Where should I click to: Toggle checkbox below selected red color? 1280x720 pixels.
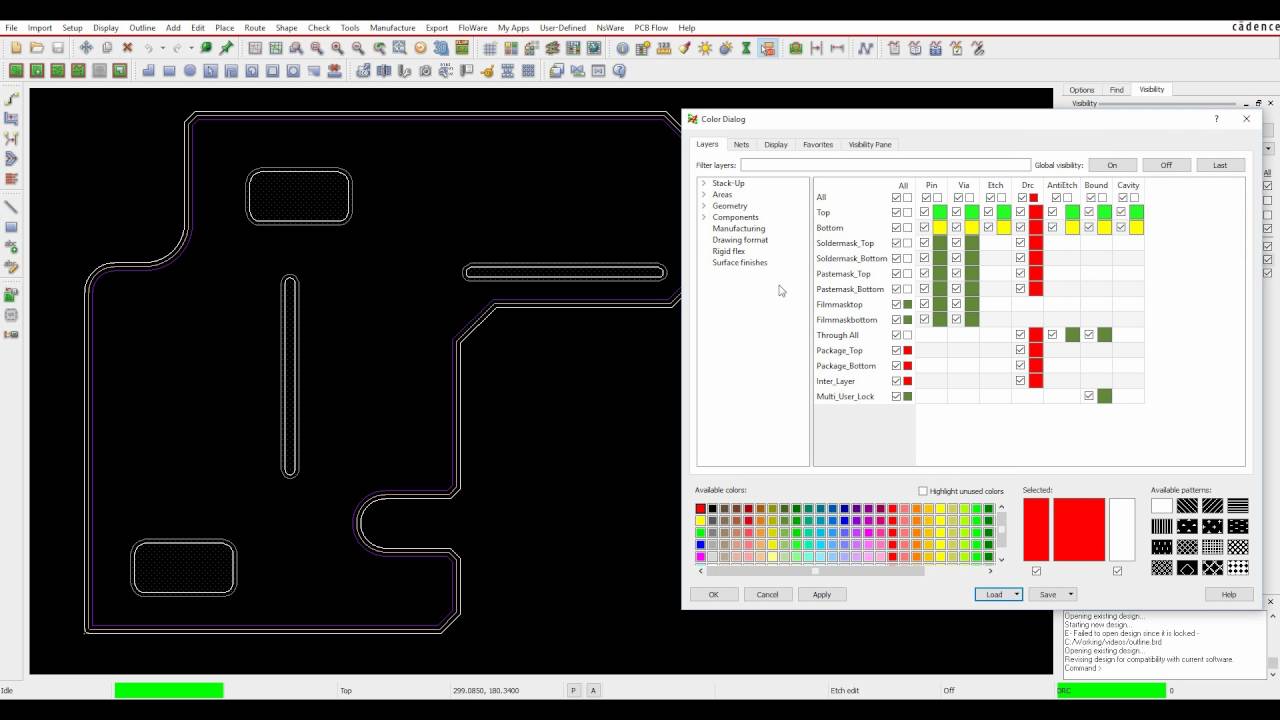[1036, 571]
